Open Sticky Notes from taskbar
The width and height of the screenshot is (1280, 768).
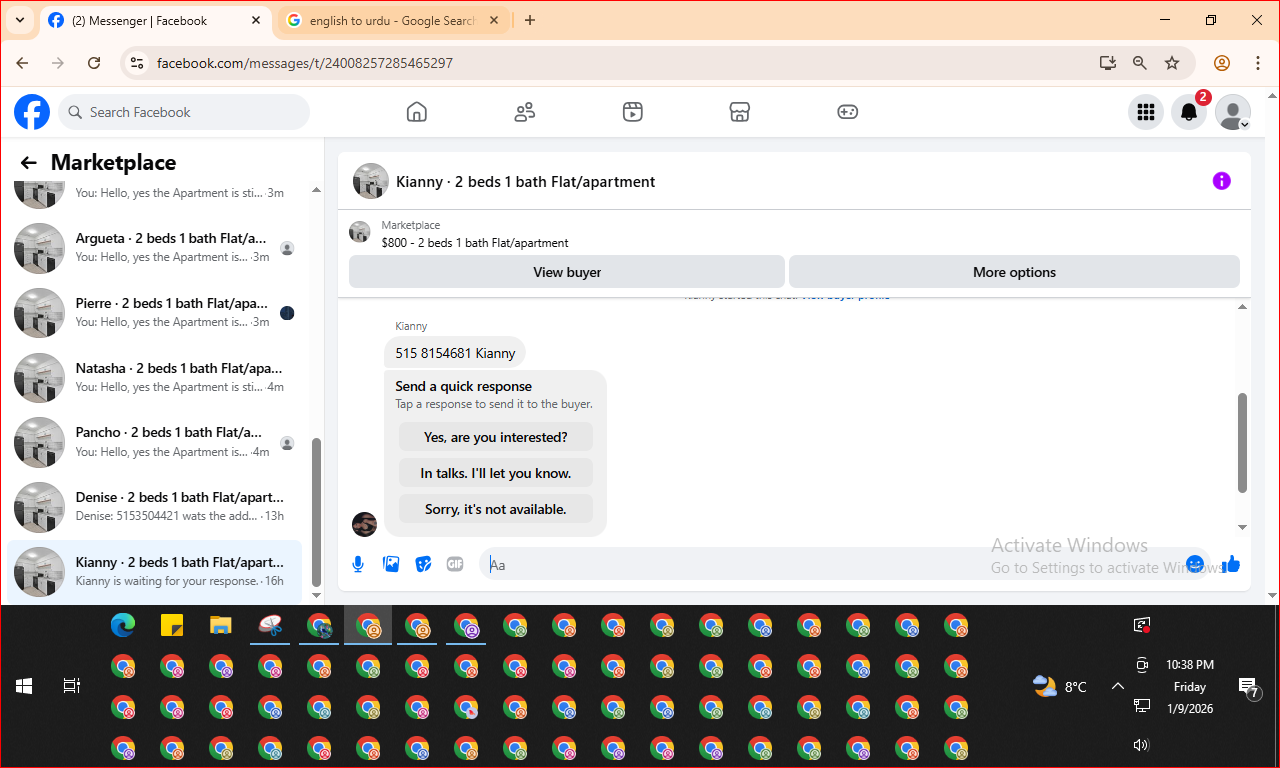coord(172,626)
